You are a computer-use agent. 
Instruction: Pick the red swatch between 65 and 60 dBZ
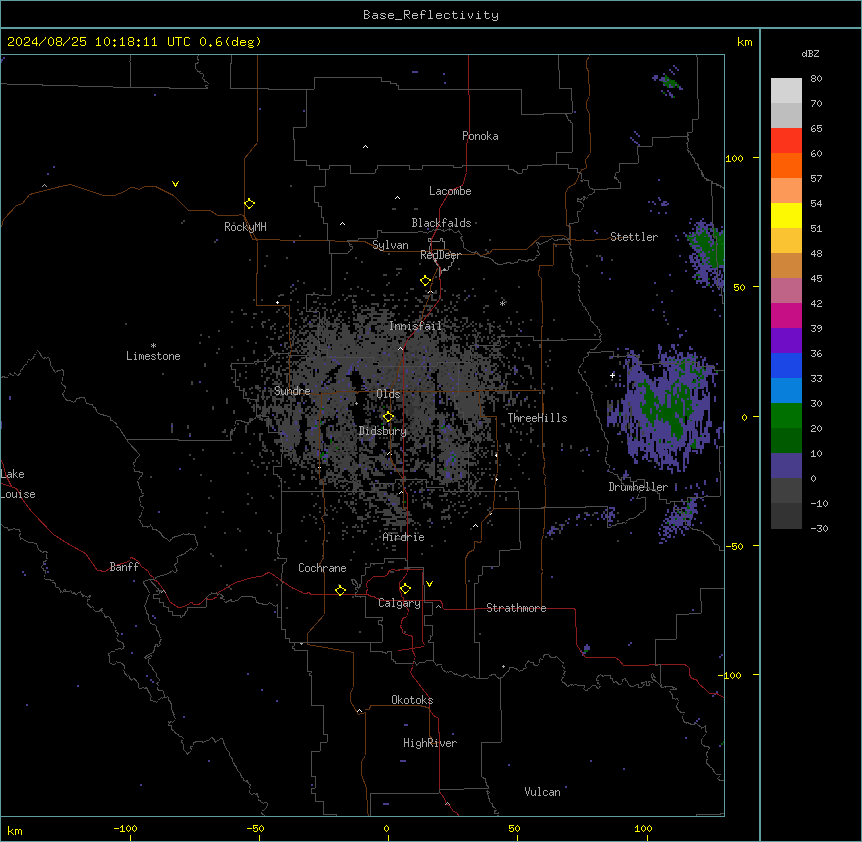tap(786, 141)
